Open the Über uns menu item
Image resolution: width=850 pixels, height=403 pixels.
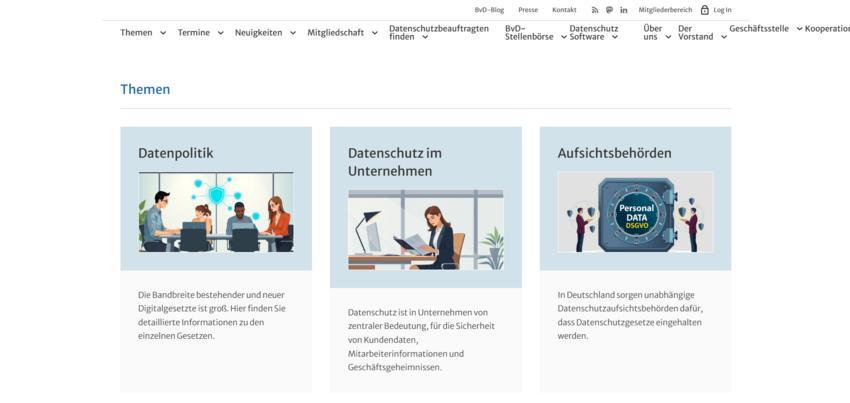653,33
